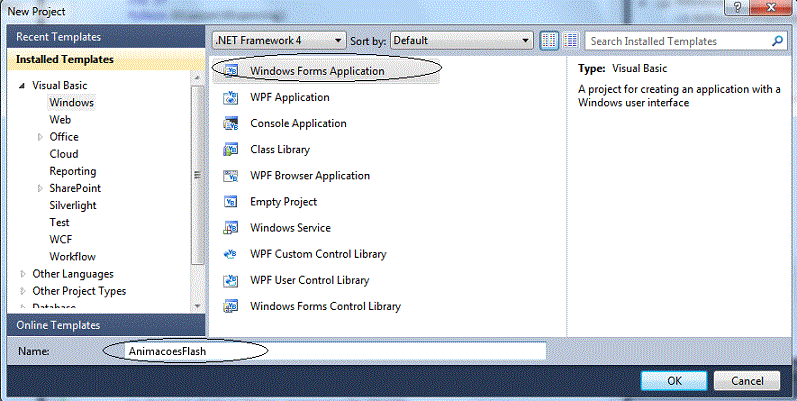The width and height of the screenshot is (797, 401).
Task: Open the Sort by Default dropdown
Action: tap(462, 40)
